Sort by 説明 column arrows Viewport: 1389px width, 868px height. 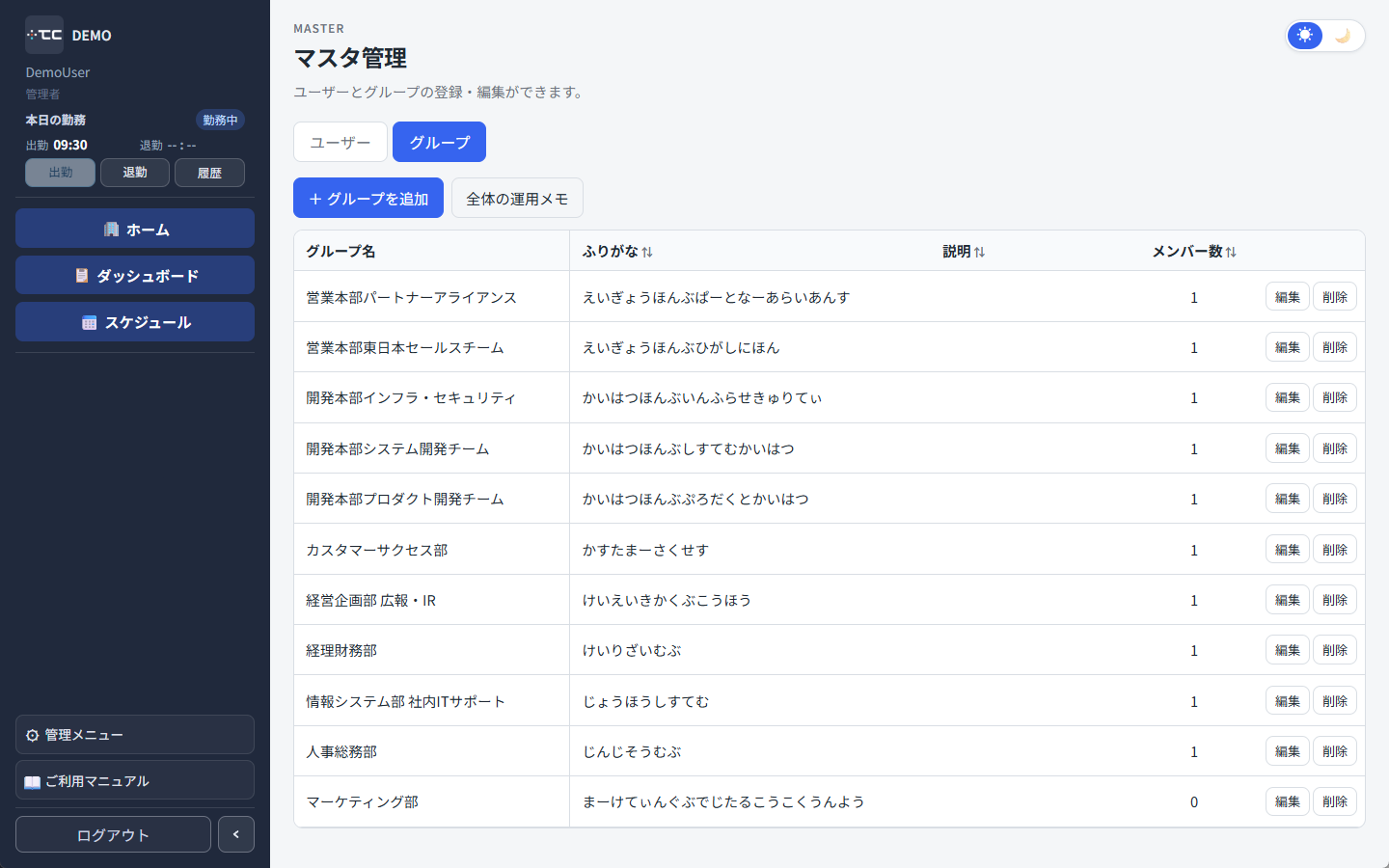[x=979, y=252]
